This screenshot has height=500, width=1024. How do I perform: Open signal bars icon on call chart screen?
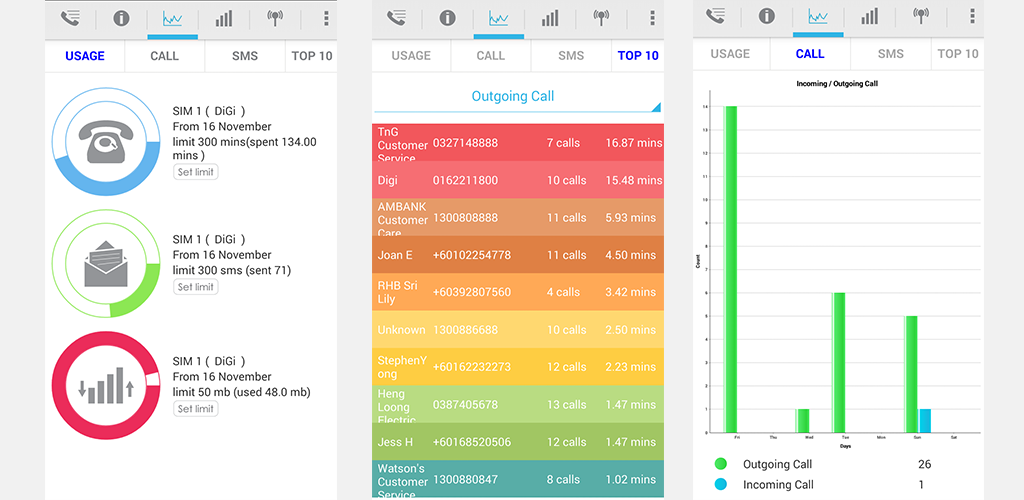coord(869,16)
